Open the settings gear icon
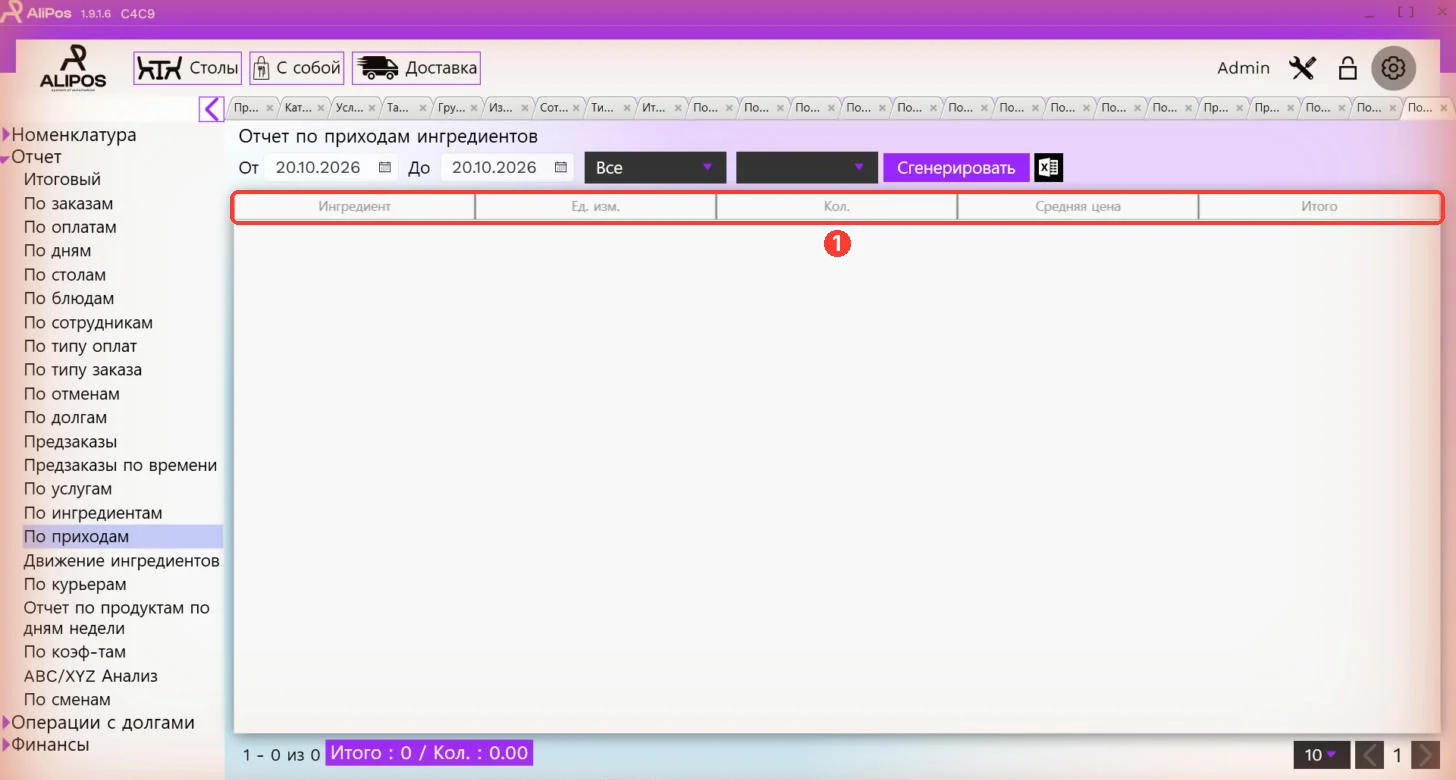 (x=1393, y=68)
